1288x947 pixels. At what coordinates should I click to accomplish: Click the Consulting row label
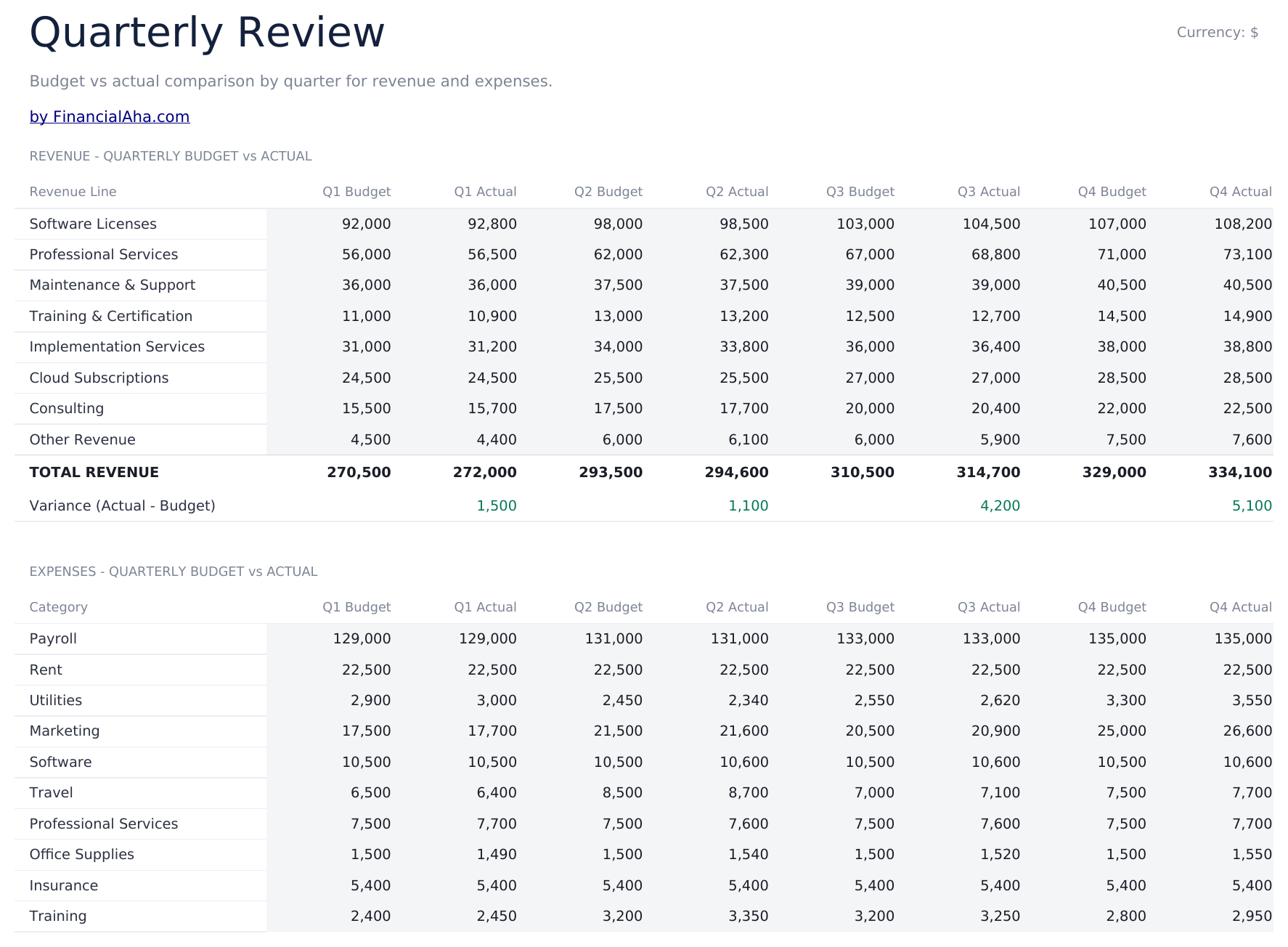point(67,408)
